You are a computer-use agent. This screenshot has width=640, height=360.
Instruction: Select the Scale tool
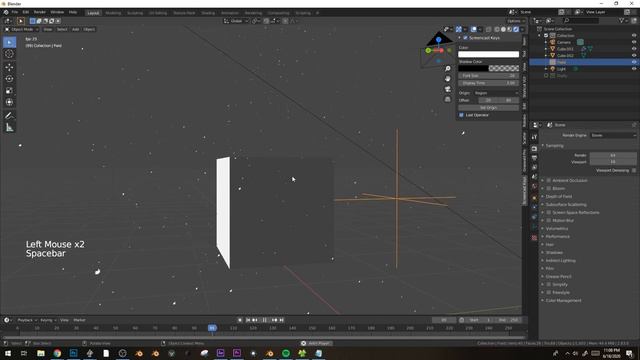point(9,91)
